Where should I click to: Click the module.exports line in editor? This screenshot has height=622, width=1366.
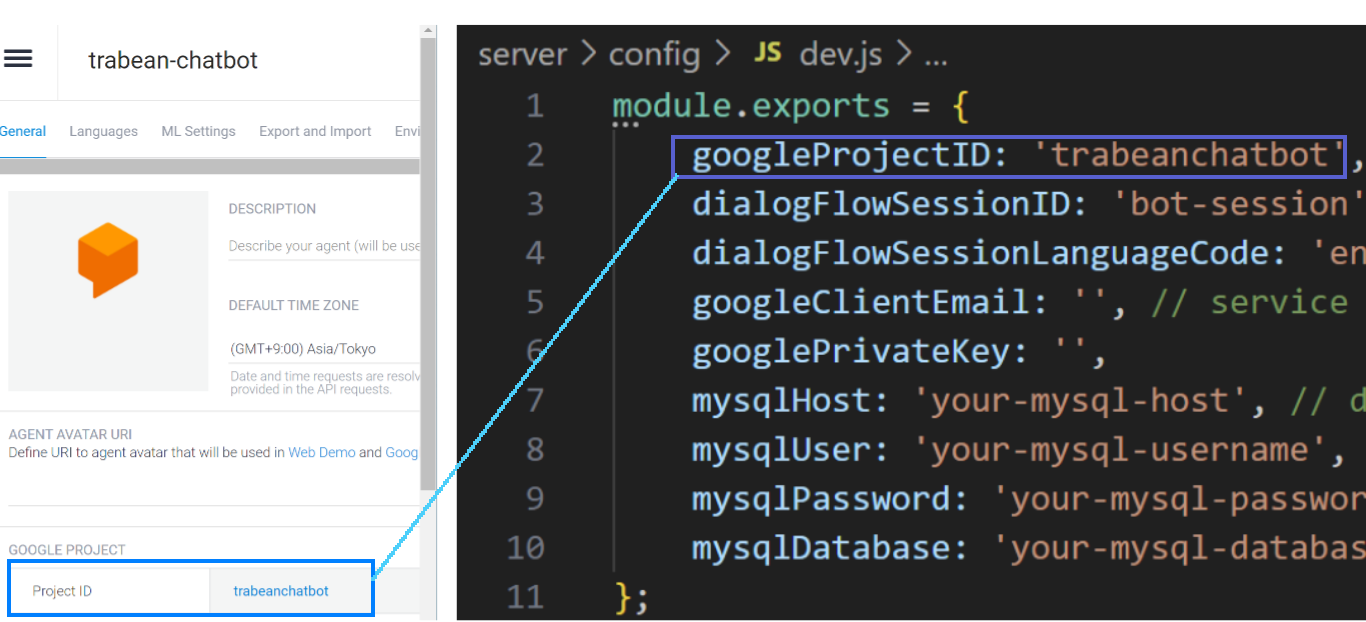(790, 106)
